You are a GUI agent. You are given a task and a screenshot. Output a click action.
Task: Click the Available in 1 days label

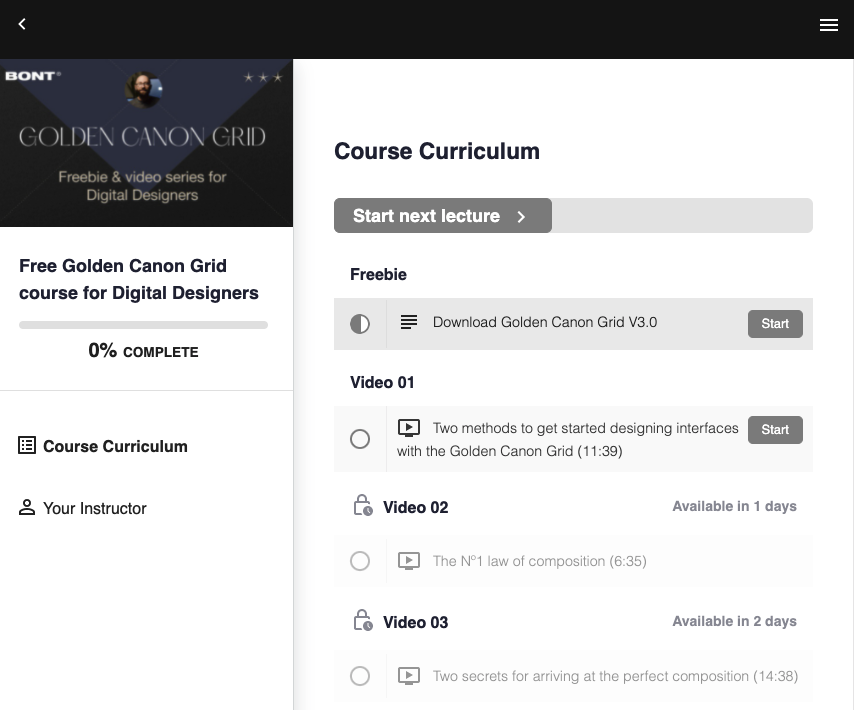(734, 506)
